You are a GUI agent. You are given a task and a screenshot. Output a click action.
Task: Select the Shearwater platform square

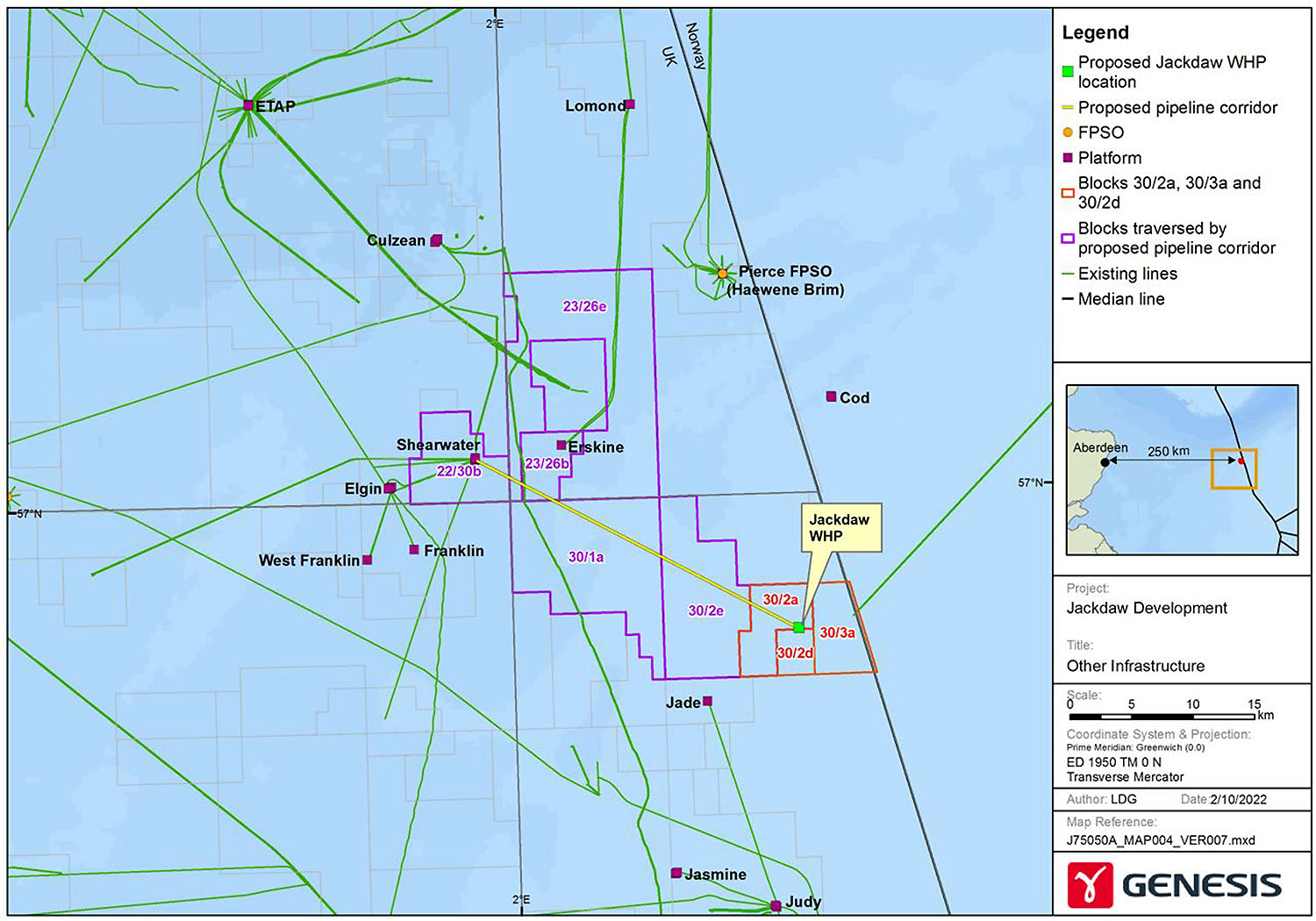(475, 459)
